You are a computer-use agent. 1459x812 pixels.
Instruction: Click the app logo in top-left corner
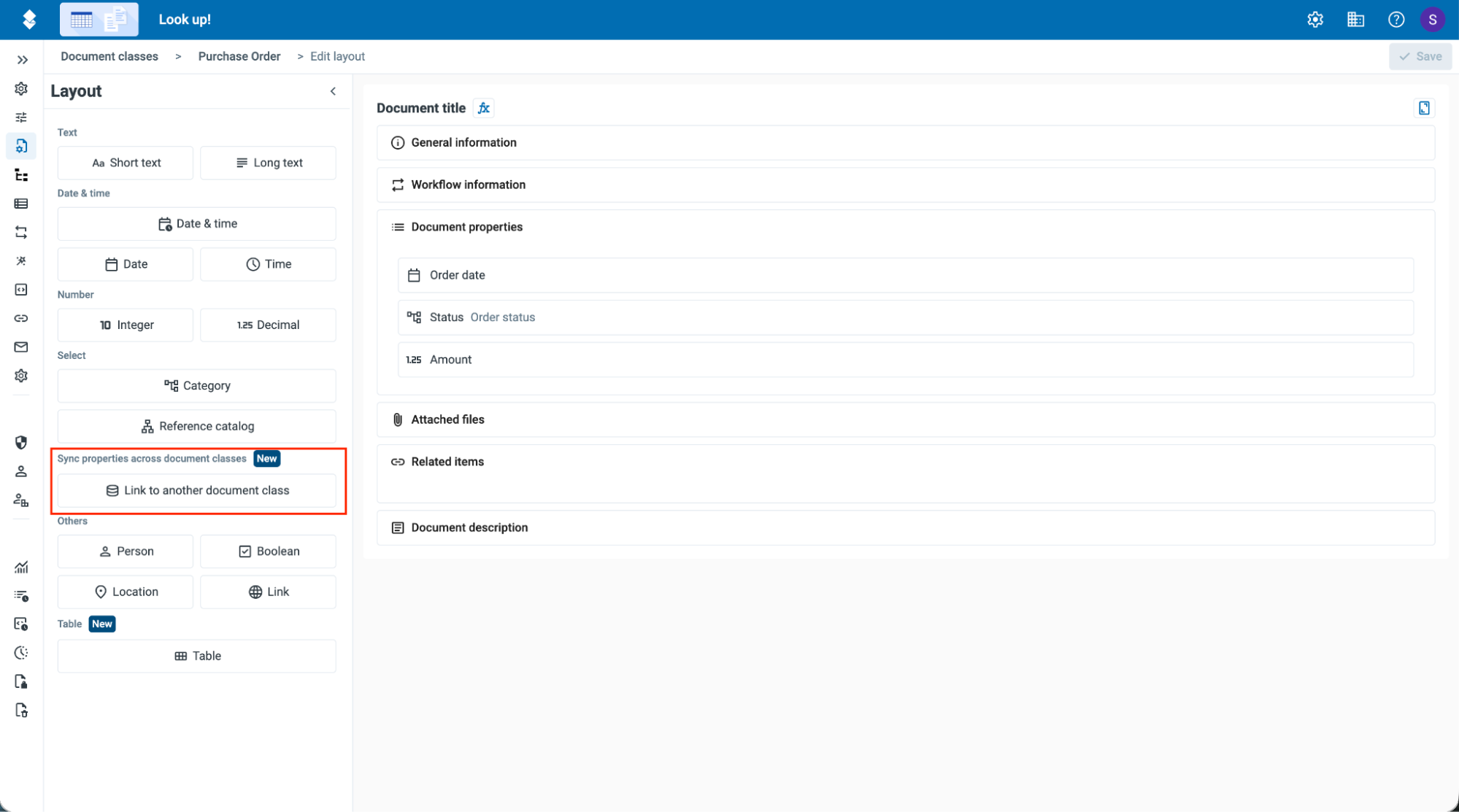(x=29, y=20)
